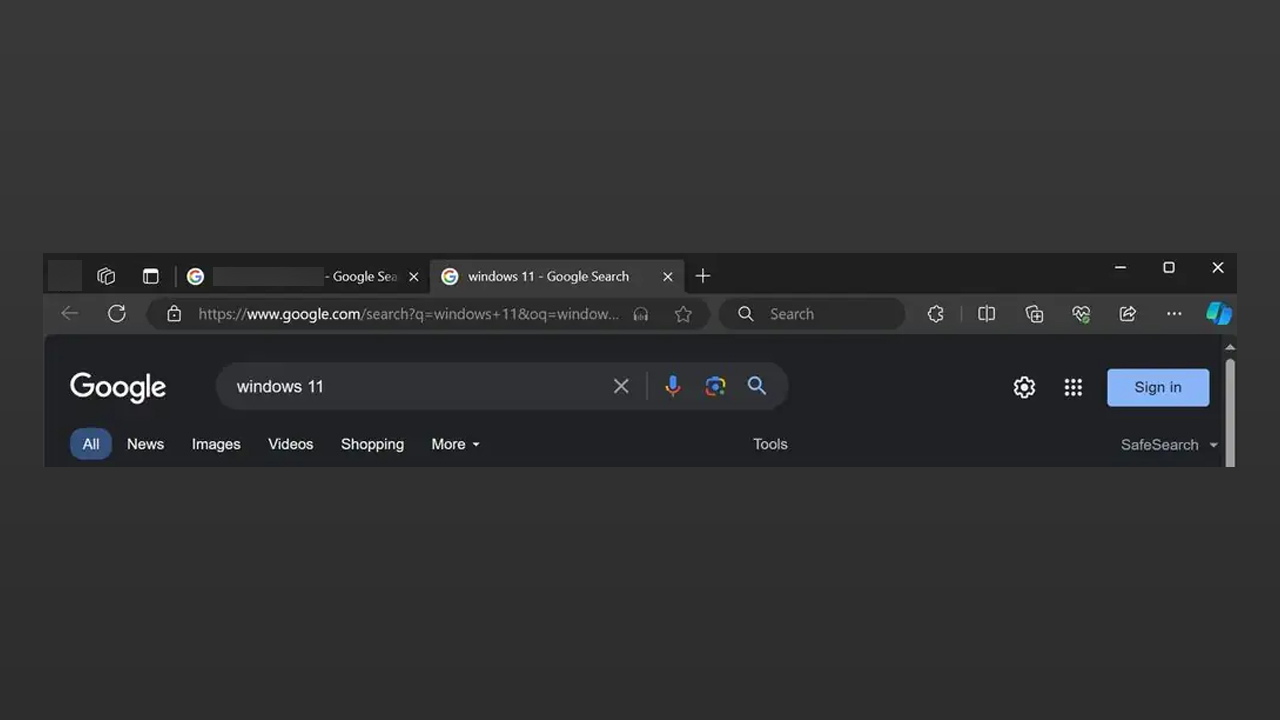Click the Sign in button
This screenshot has width=1280, height=720.
(1157, 387)
